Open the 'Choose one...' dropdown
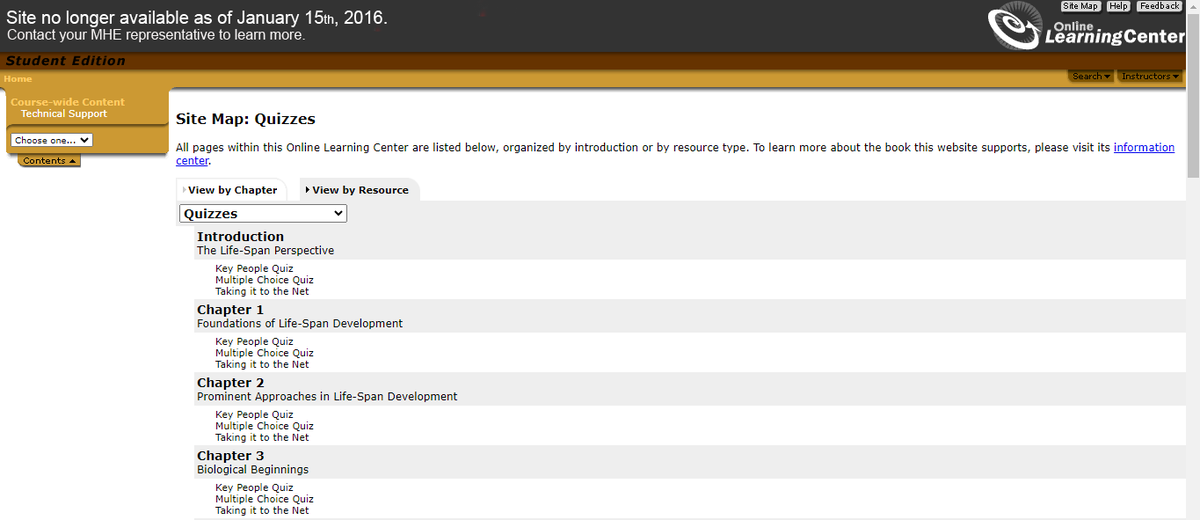Screen dimensions: 1200x520 click(52, 140)
